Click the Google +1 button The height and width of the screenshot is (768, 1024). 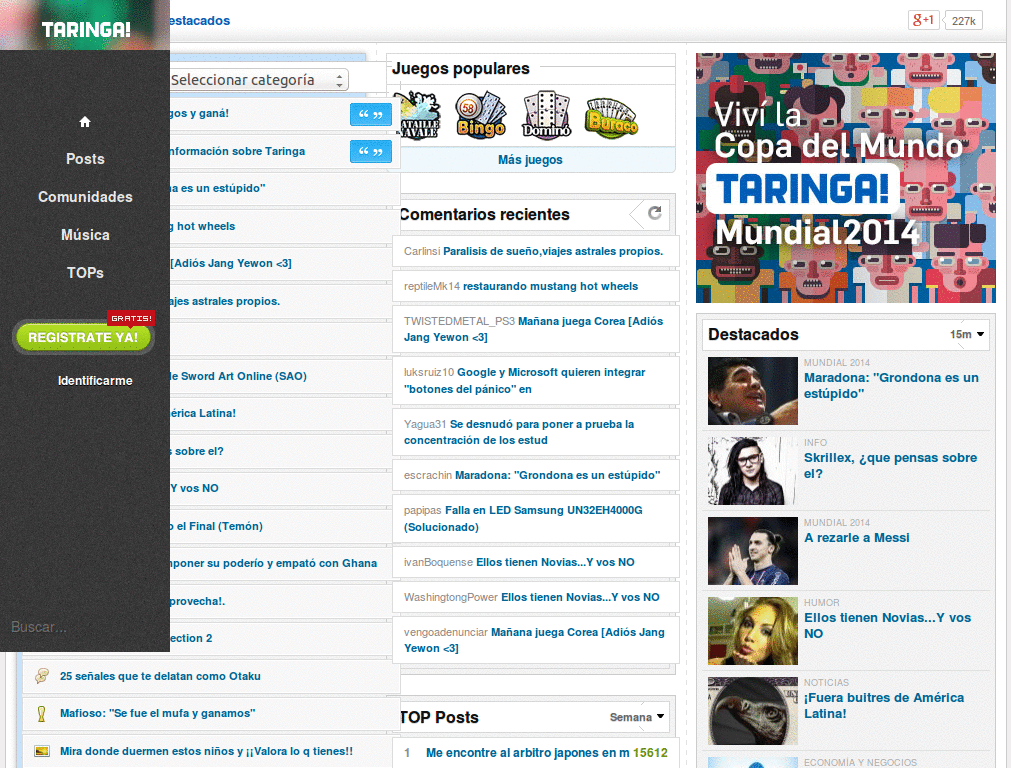click(x=923, y=20)
